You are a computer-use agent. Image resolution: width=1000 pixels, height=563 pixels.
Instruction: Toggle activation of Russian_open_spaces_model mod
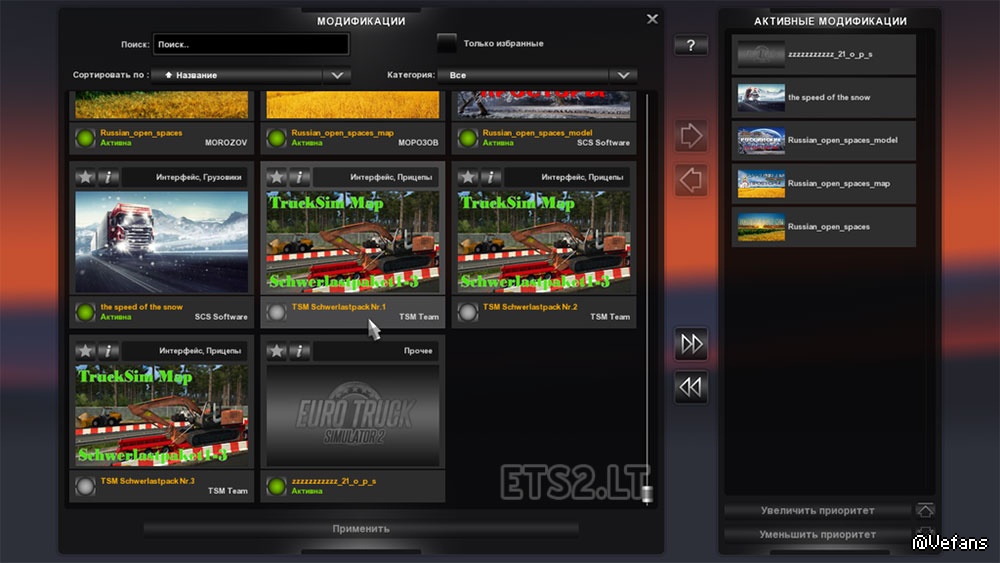point(467,138)
